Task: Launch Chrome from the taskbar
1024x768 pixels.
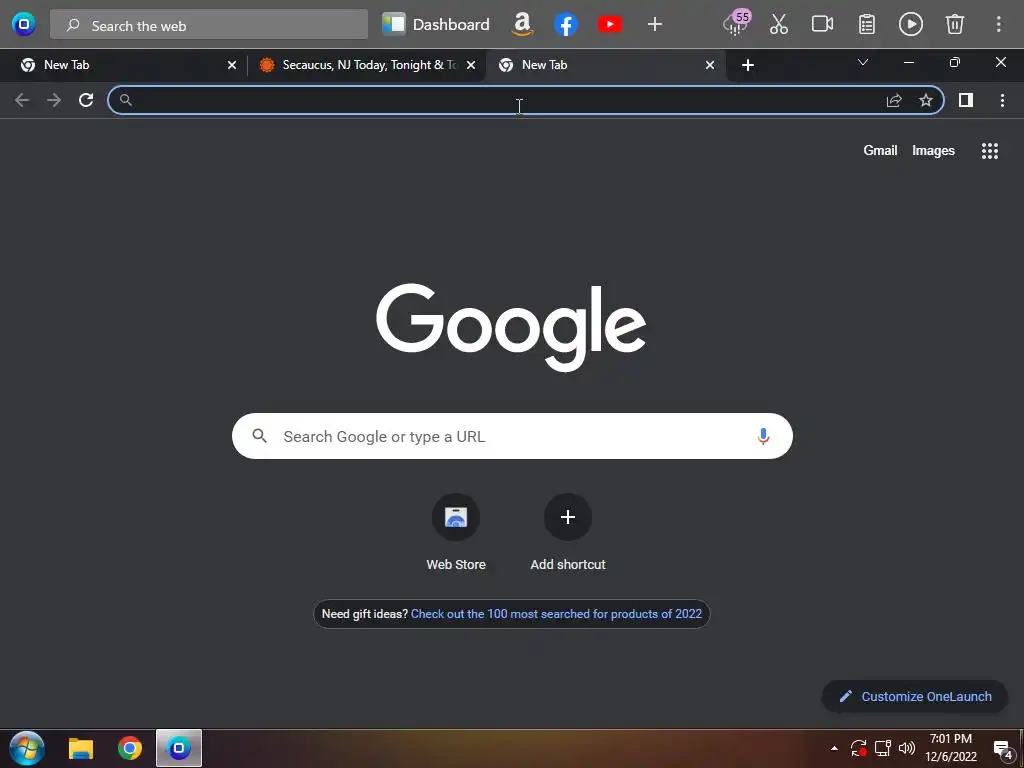Action: click(129, 748)
